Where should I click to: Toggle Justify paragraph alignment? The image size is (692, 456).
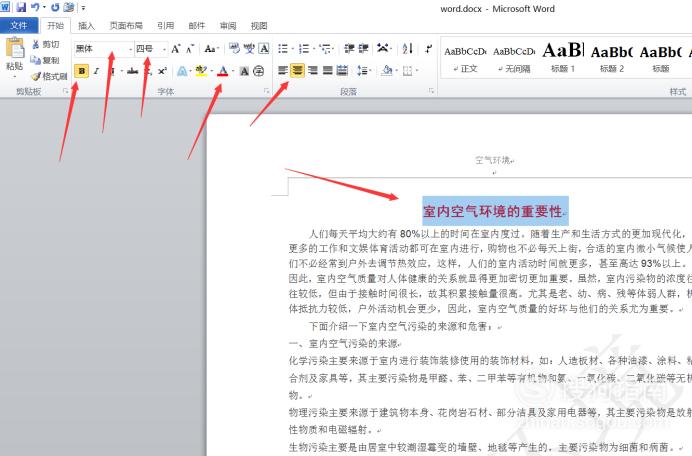point(327,70)
